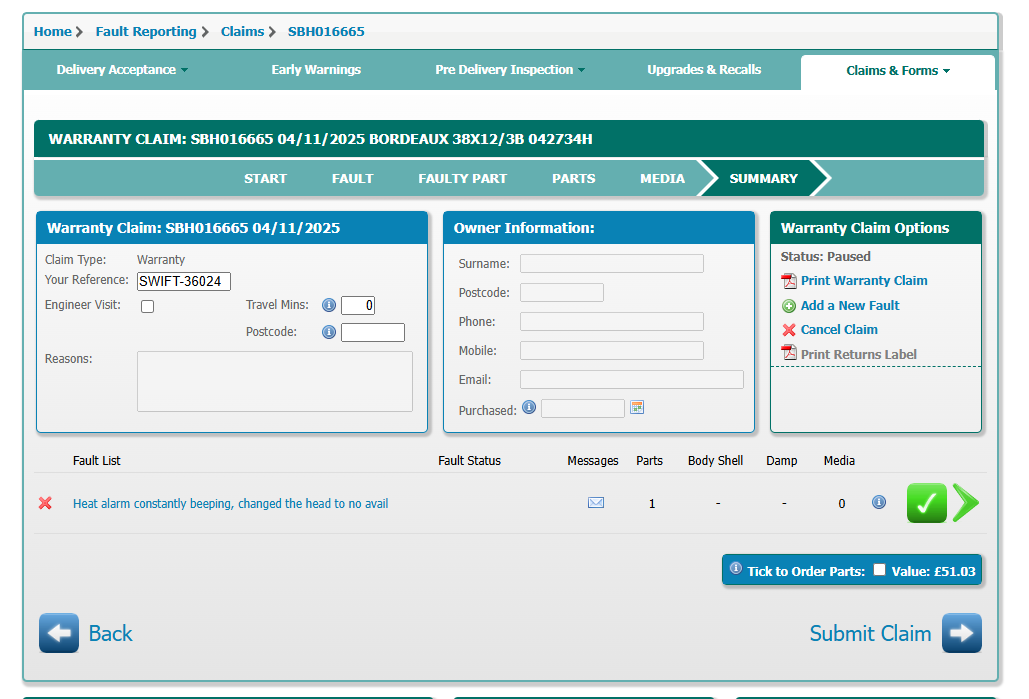Open the Claims & Forms dropdown tab
The width and height of the screenshot is (1029, 699).
point(898,71)
